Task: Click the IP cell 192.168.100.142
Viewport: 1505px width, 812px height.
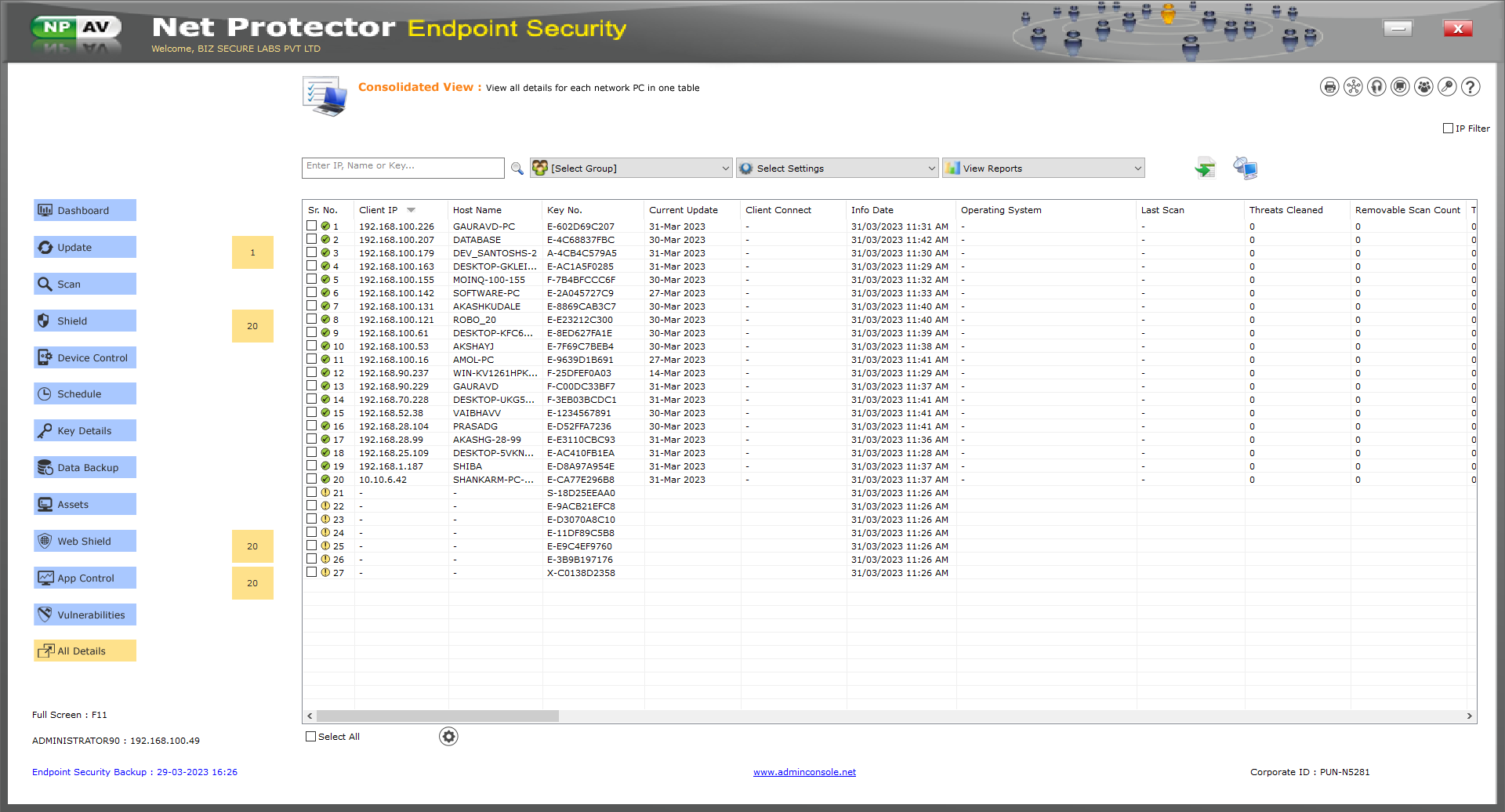Action: 397,293
